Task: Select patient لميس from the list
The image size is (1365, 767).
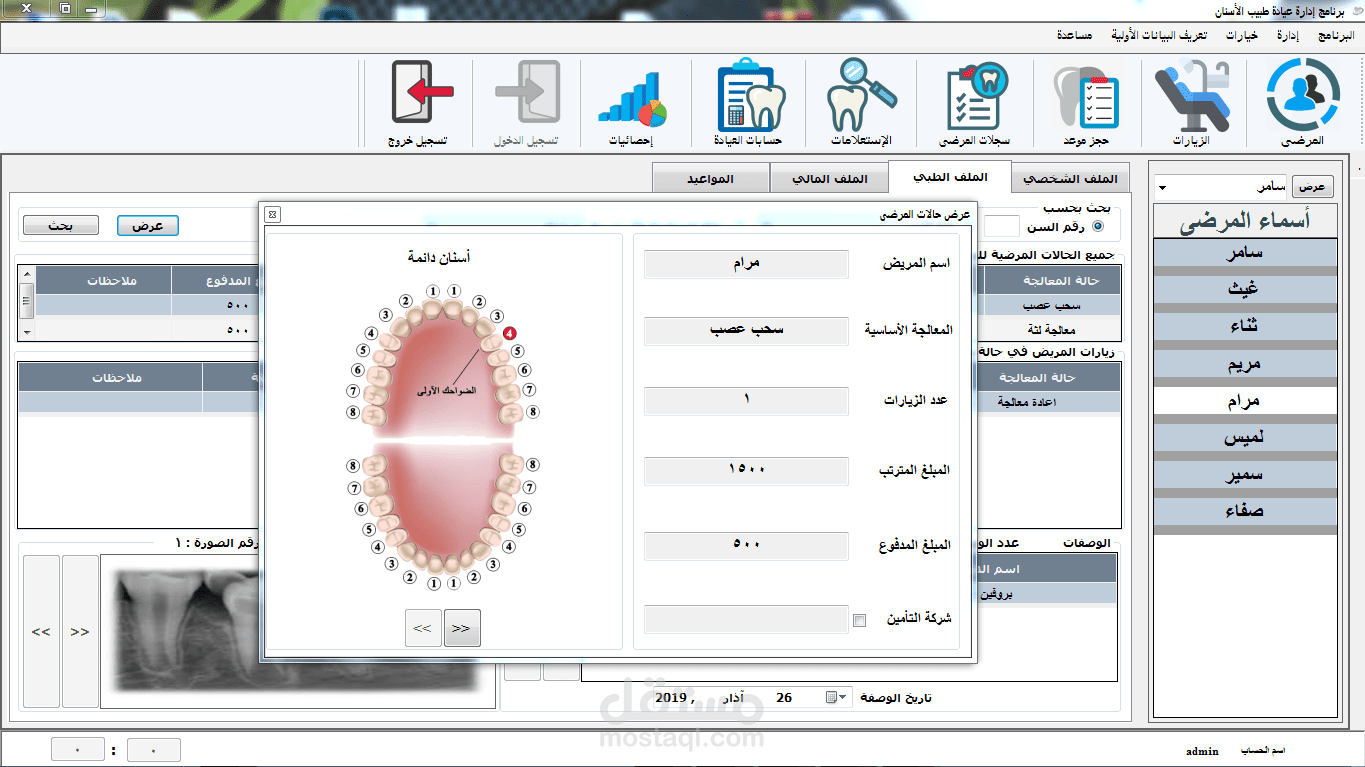Action: click(1245, 438)
